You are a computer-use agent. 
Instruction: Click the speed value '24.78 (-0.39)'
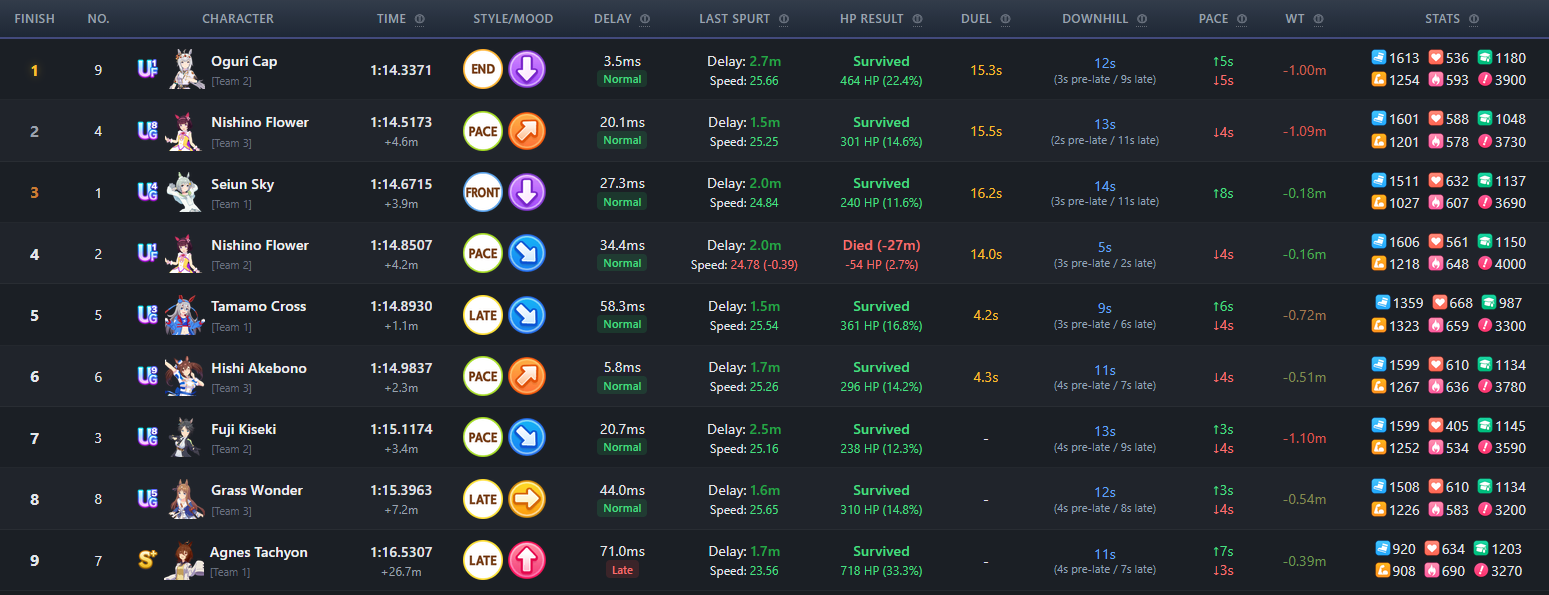tap(764, 264)
